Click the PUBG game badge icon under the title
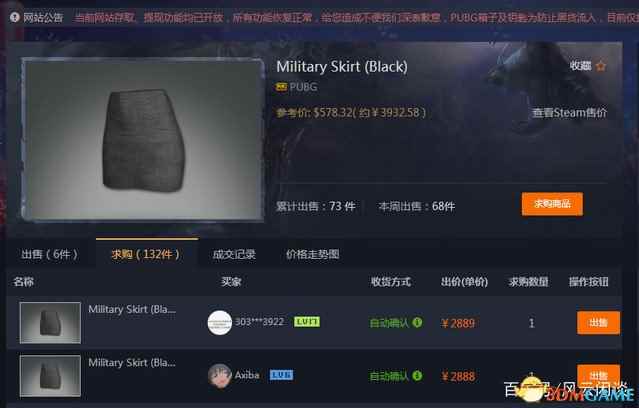The image size is (639, 408). point(281,87)
